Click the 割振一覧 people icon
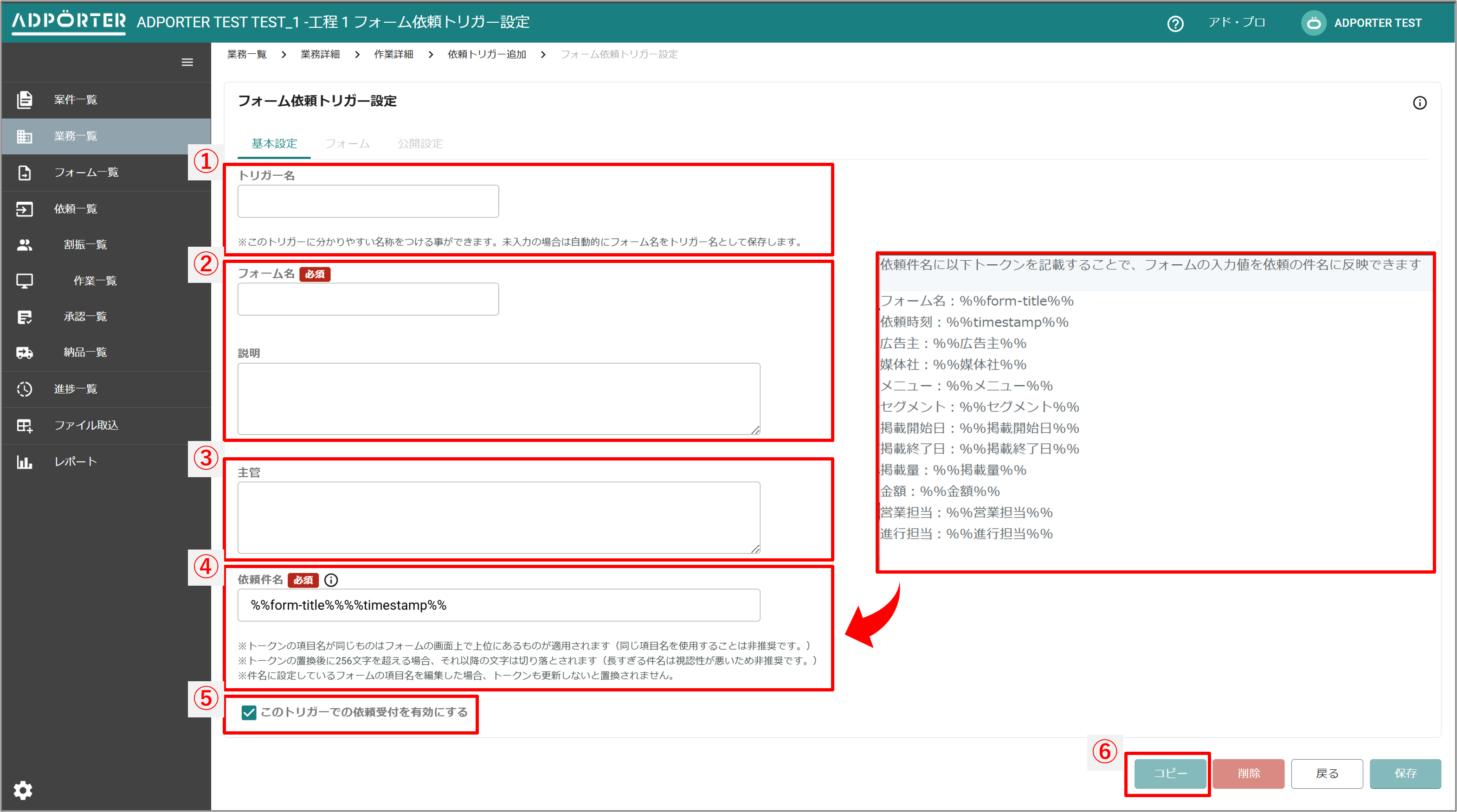 point(24,245)
